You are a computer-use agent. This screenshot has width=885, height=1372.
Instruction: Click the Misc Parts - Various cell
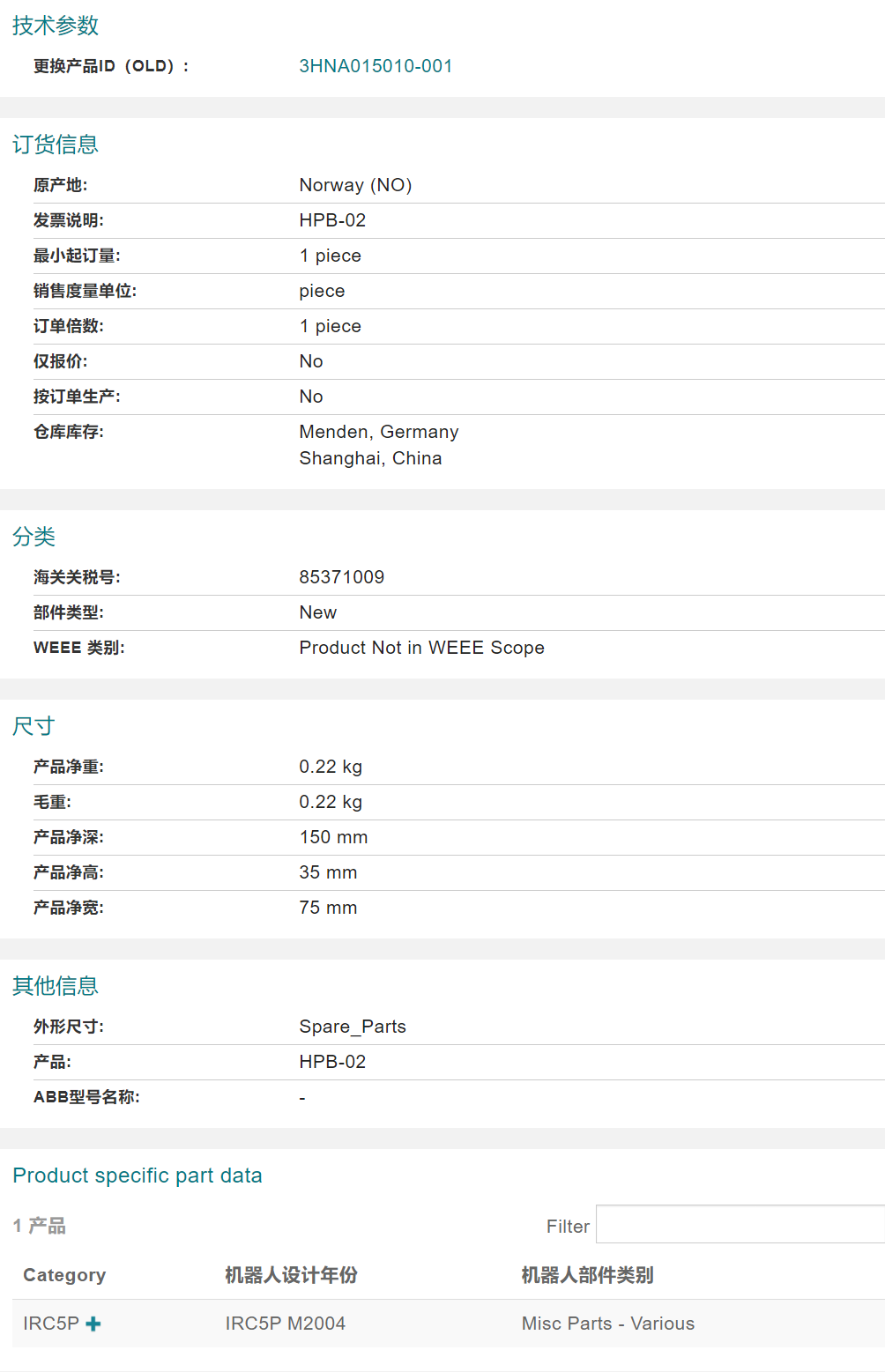click(607, 1324)
